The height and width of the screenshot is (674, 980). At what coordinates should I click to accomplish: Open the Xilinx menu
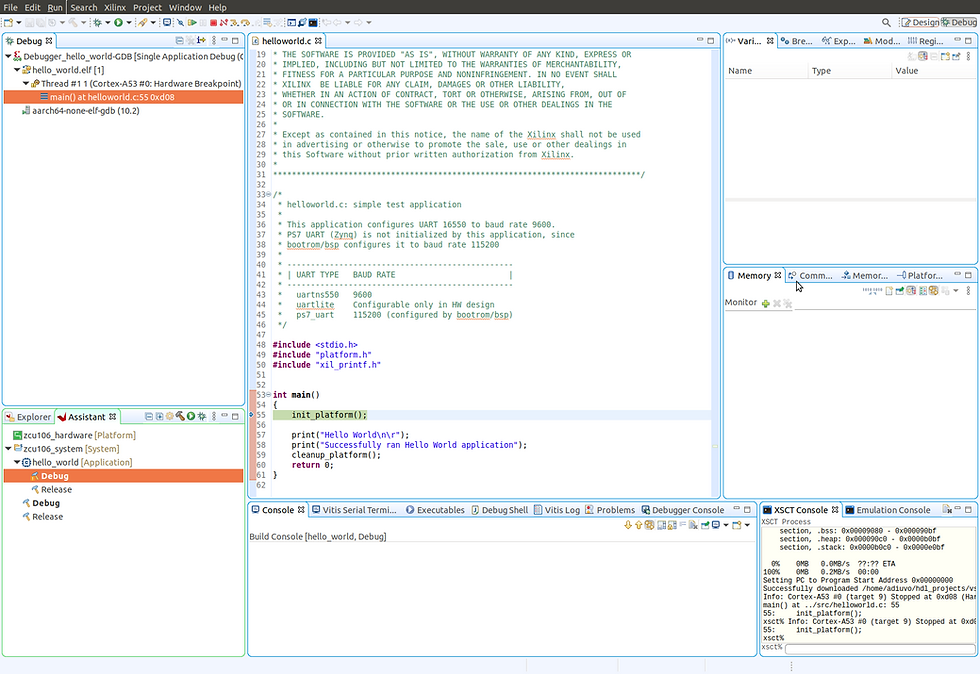115,8
